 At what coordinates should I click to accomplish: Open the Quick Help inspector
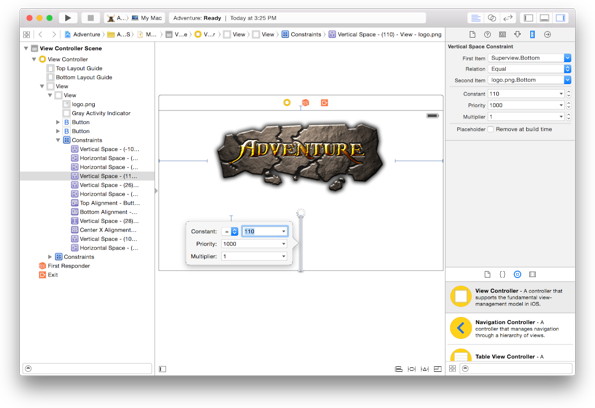487,35
